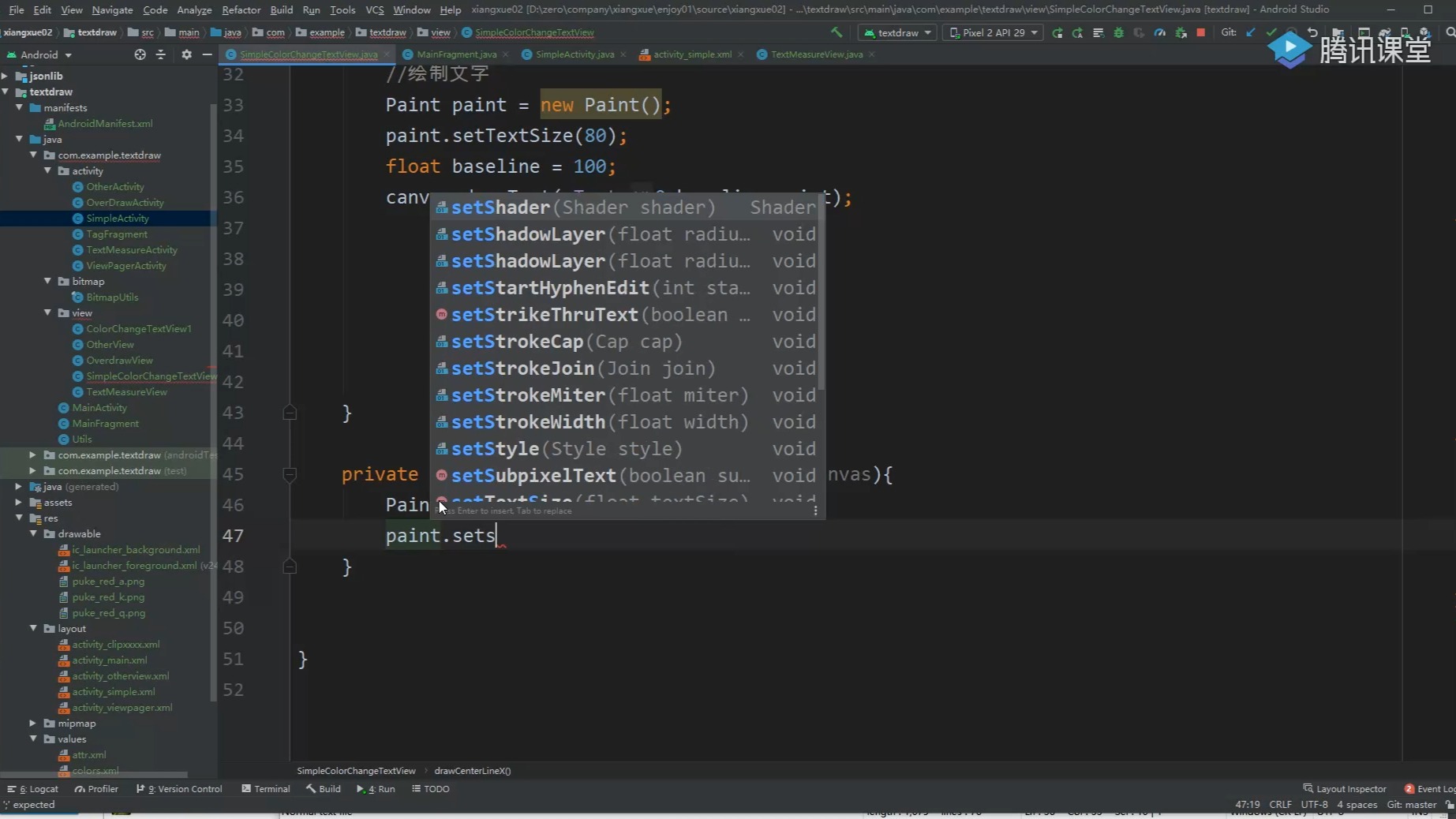Choose setShader in the completion popup
The image size is (1456, 819).
(627, 208)
